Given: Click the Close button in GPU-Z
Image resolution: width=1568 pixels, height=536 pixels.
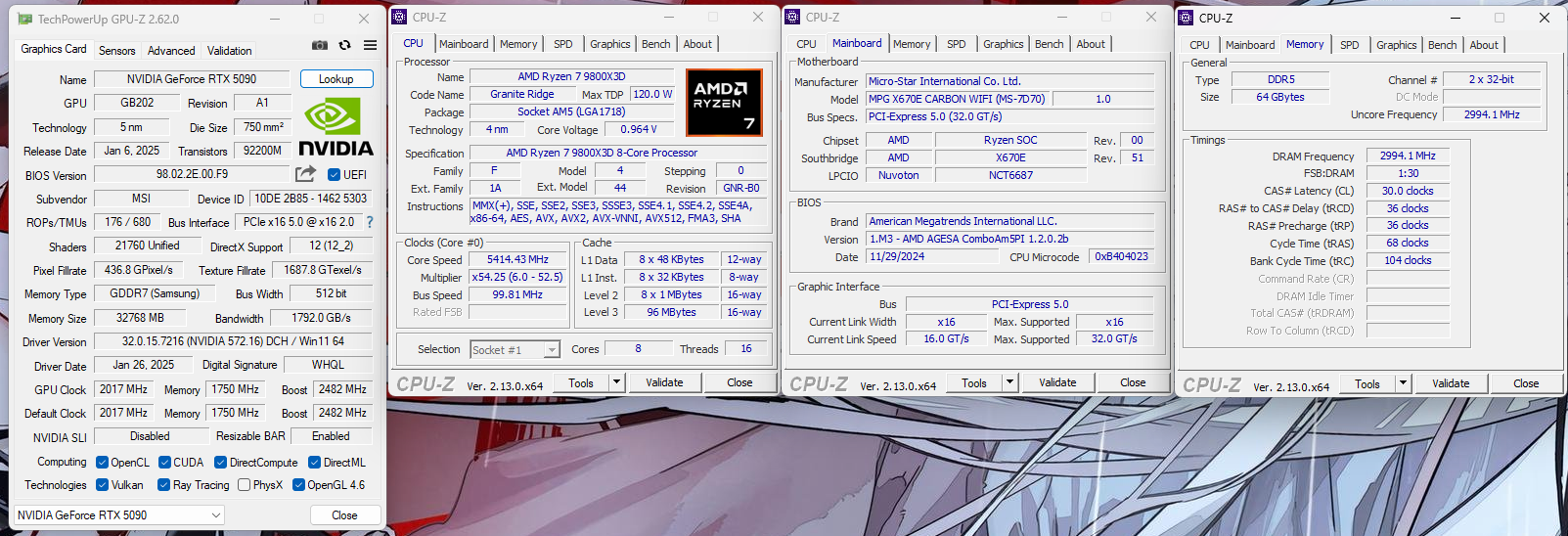Looking at the screenshot, I should click(x=344, y=514).
